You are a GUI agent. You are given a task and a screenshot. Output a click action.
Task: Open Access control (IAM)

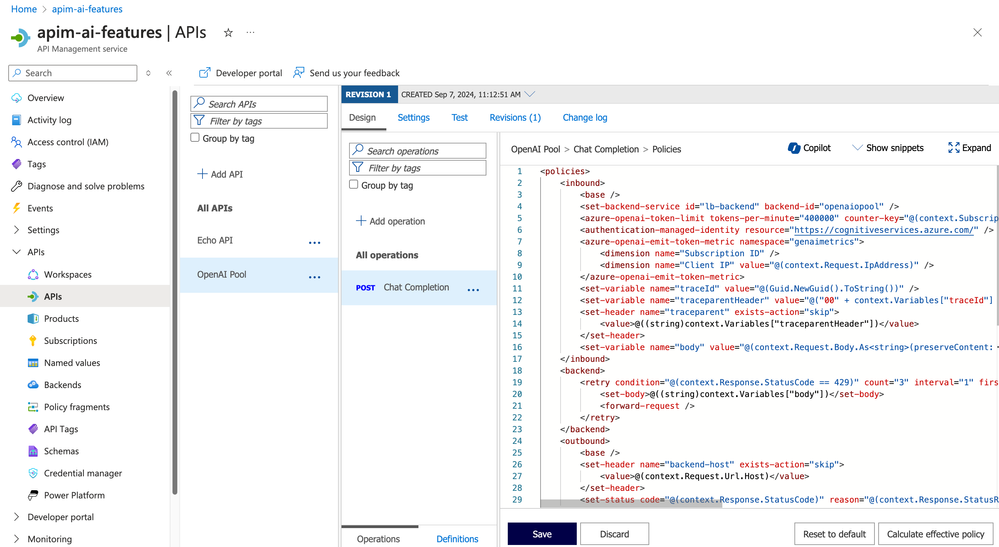68,142
